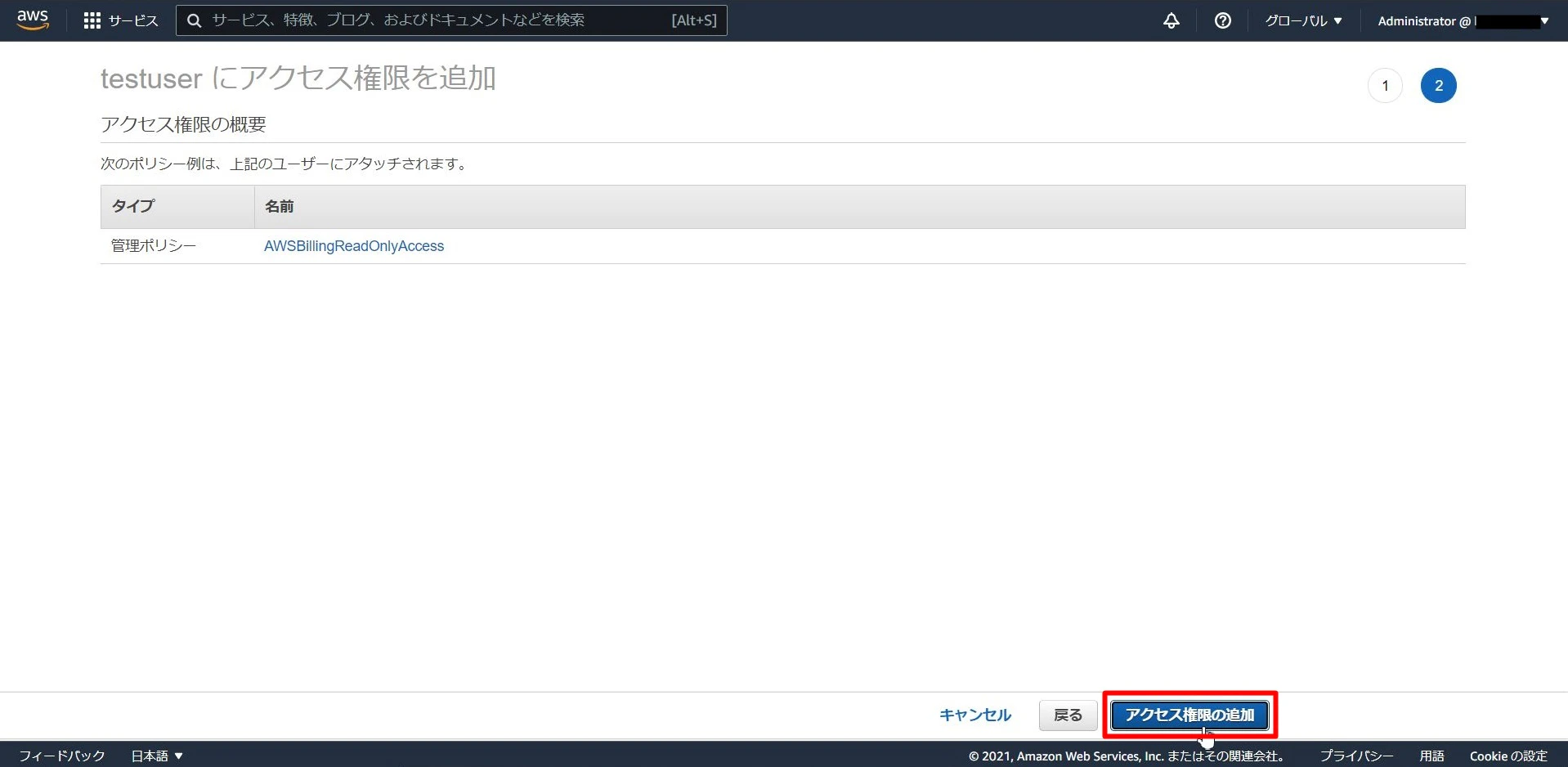Click the testuser にアクセス権限を追加 title
Image resolution: width=1568 pixels, height=767 pixels.
pyautogui.click(x=298, y=78)
